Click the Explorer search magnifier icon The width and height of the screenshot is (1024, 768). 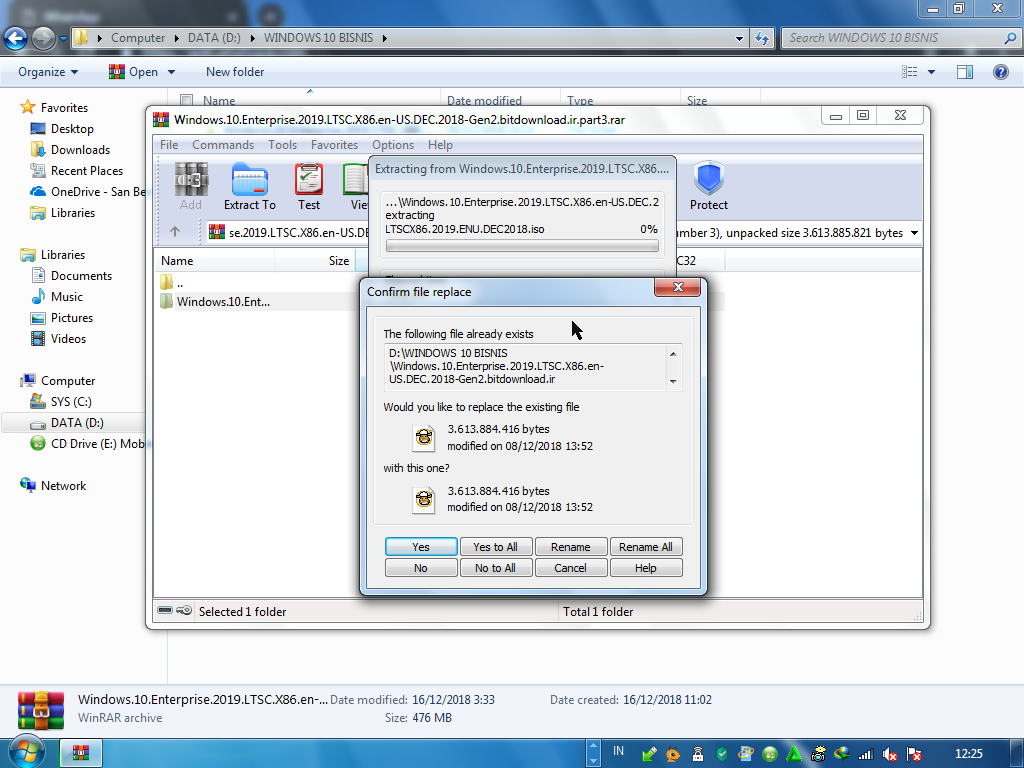click(1010, 39)
